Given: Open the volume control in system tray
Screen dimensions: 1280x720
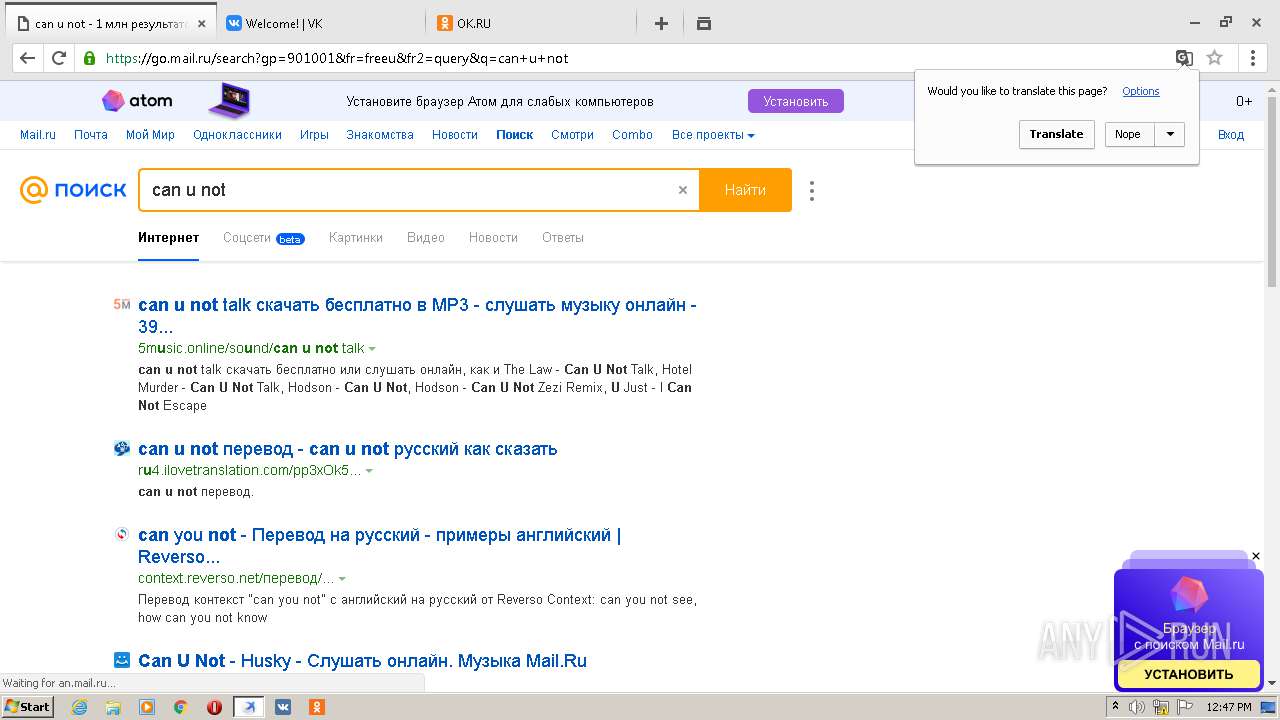Looking at the screenshot, I should tap(1138, 707).
